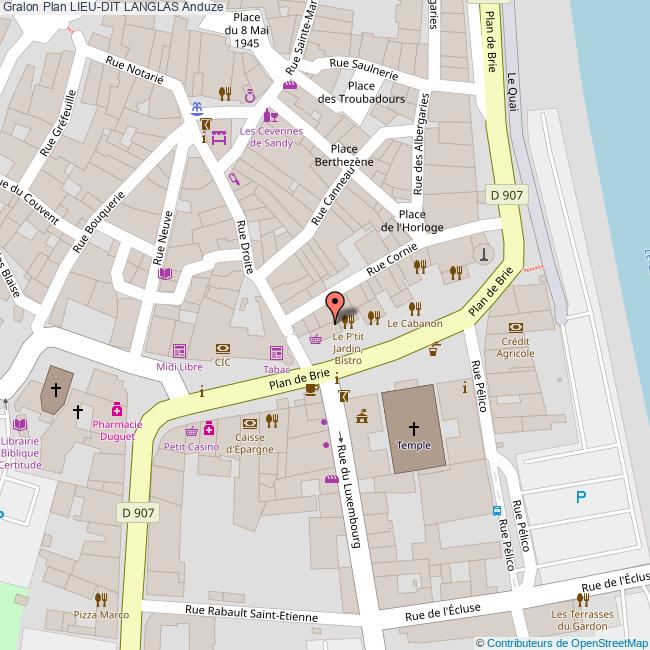Click the blue fountain icon
Screen dimensions: 650x650
(x=198, y=108)
